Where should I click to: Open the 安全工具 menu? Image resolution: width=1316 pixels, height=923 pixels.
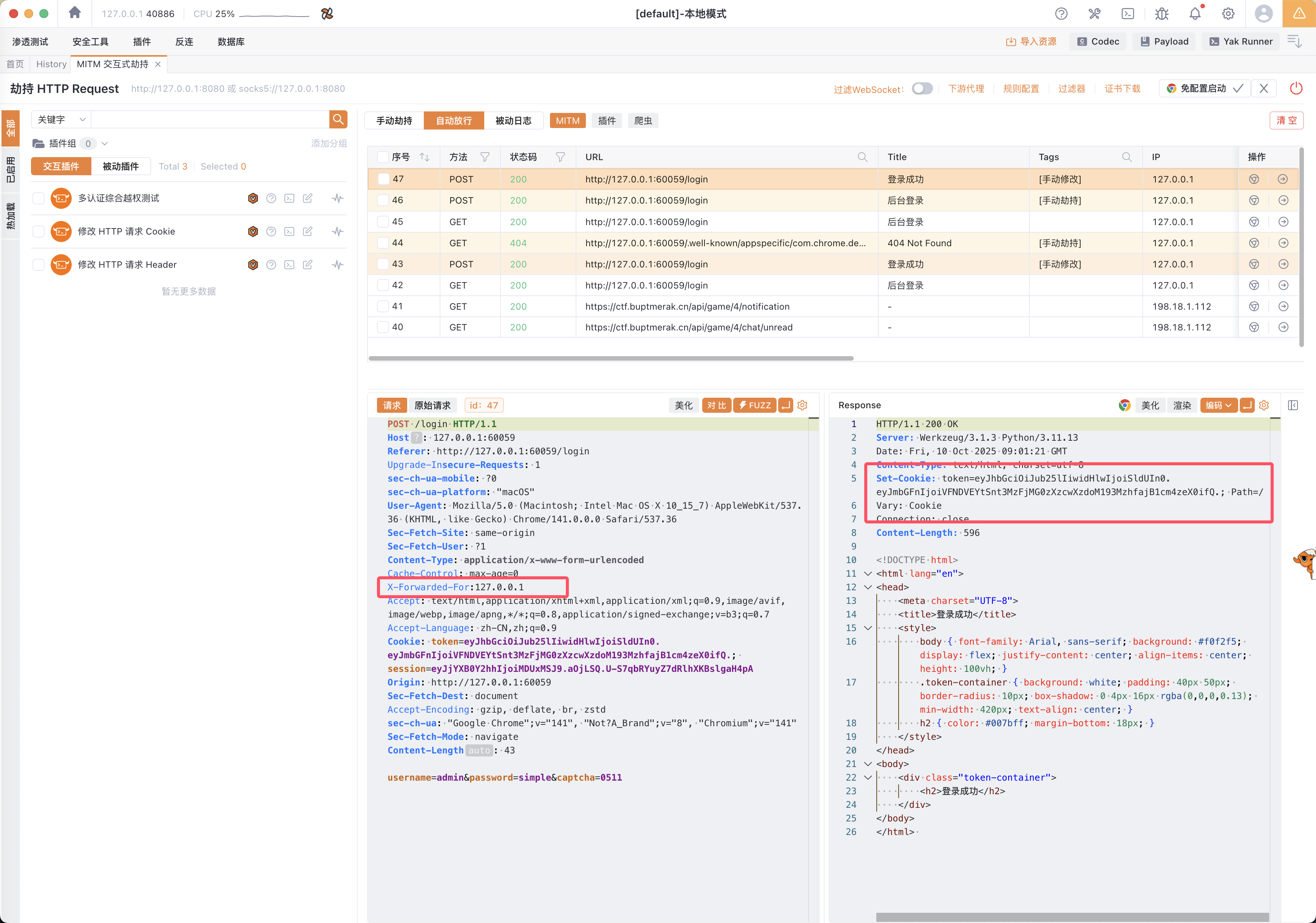coord(90,41)
